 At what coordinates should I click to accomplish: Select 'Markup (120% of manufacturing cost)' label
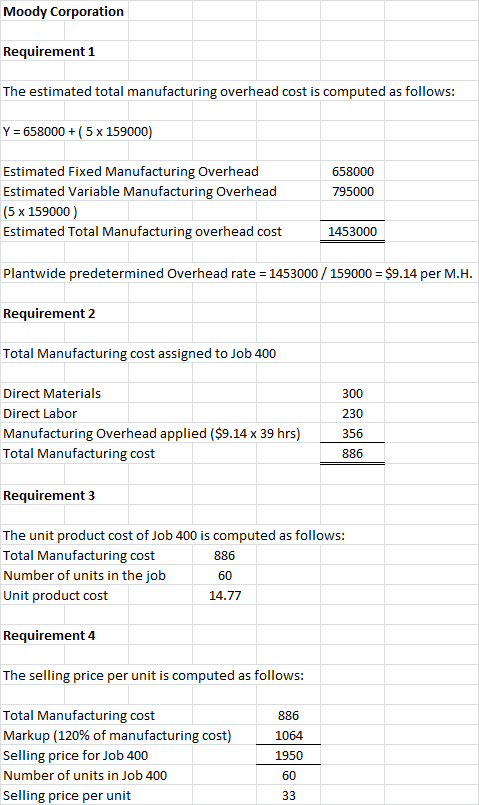(x=117, y=736)
